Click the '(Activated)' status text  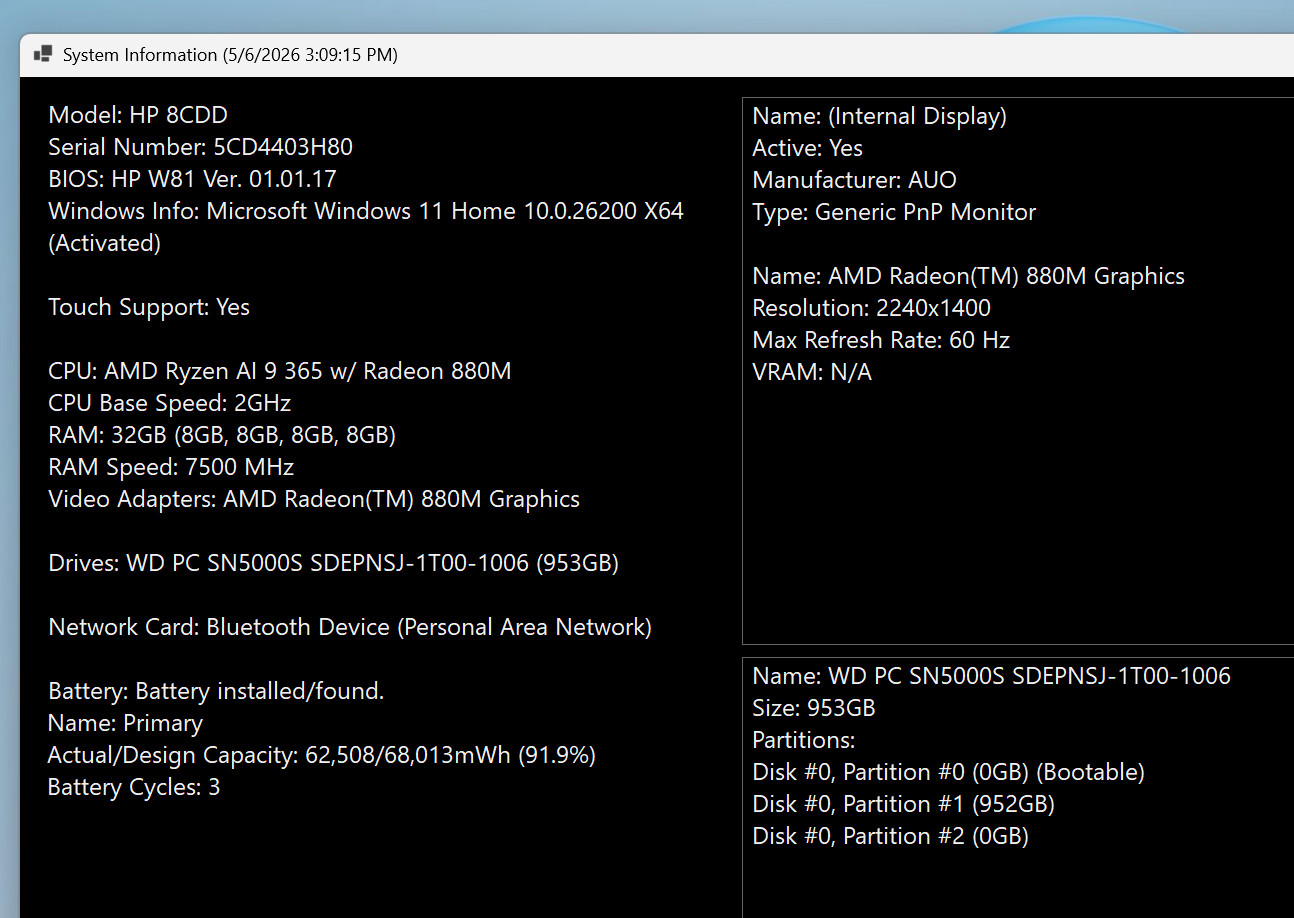pyautogui.click(x=104, y=243)
